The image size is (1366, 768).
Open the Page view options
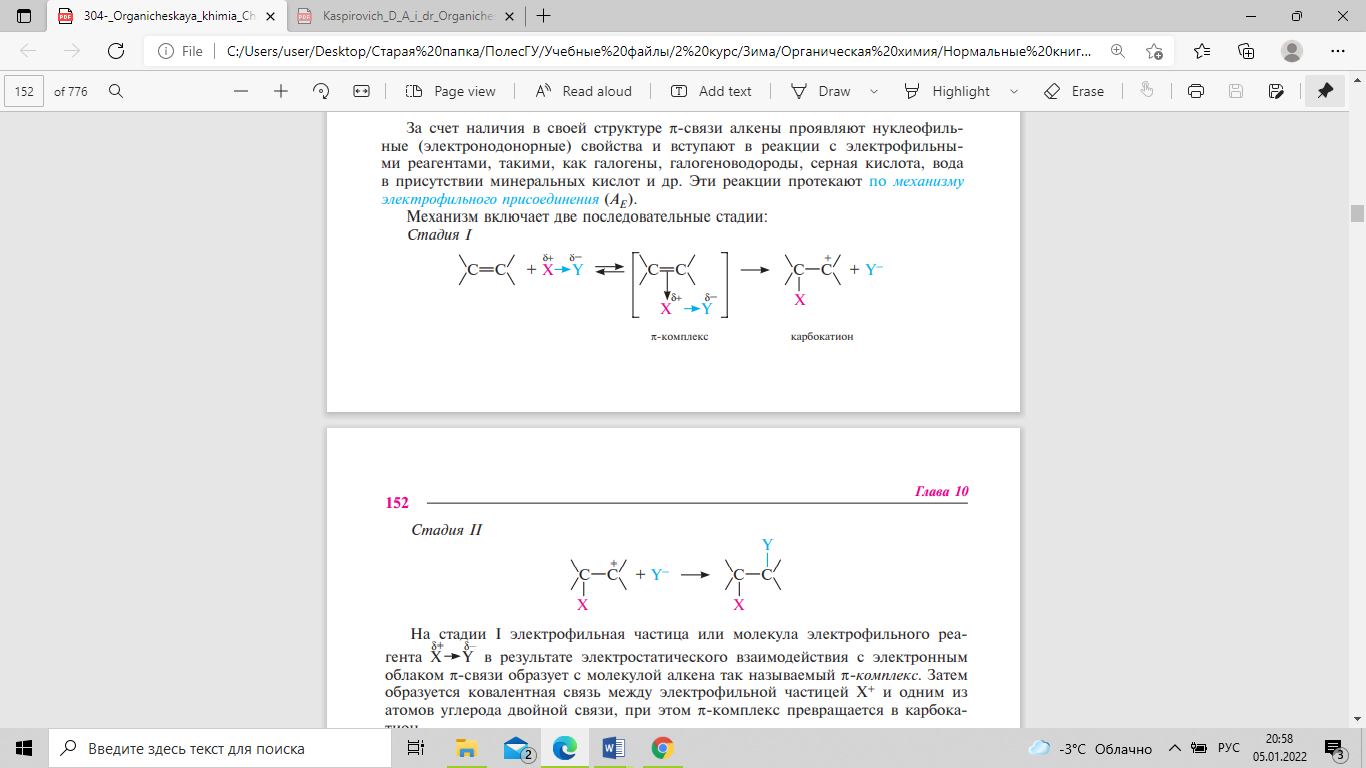(x=451, y=91)
